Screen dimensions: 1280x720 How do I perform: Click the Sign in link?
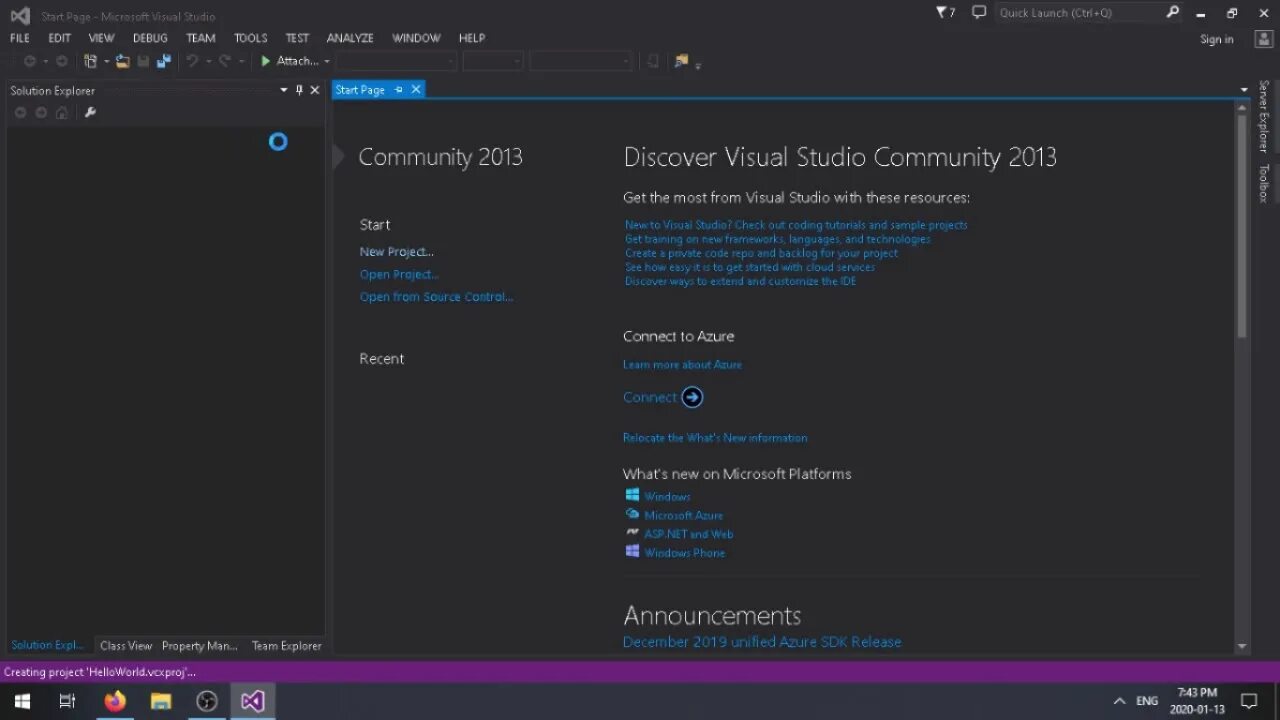tap(1217, 39)
